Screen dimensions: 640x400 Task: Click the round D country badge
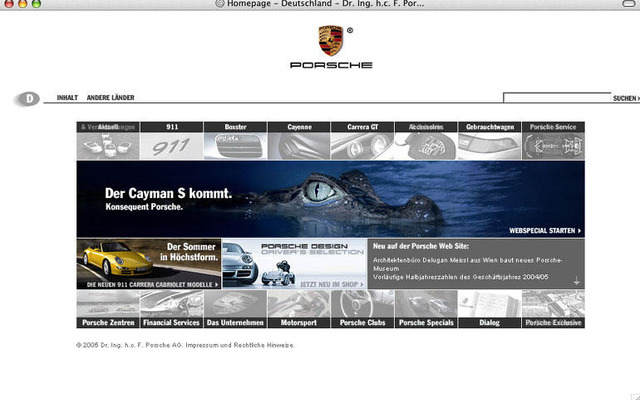(28, 99)
